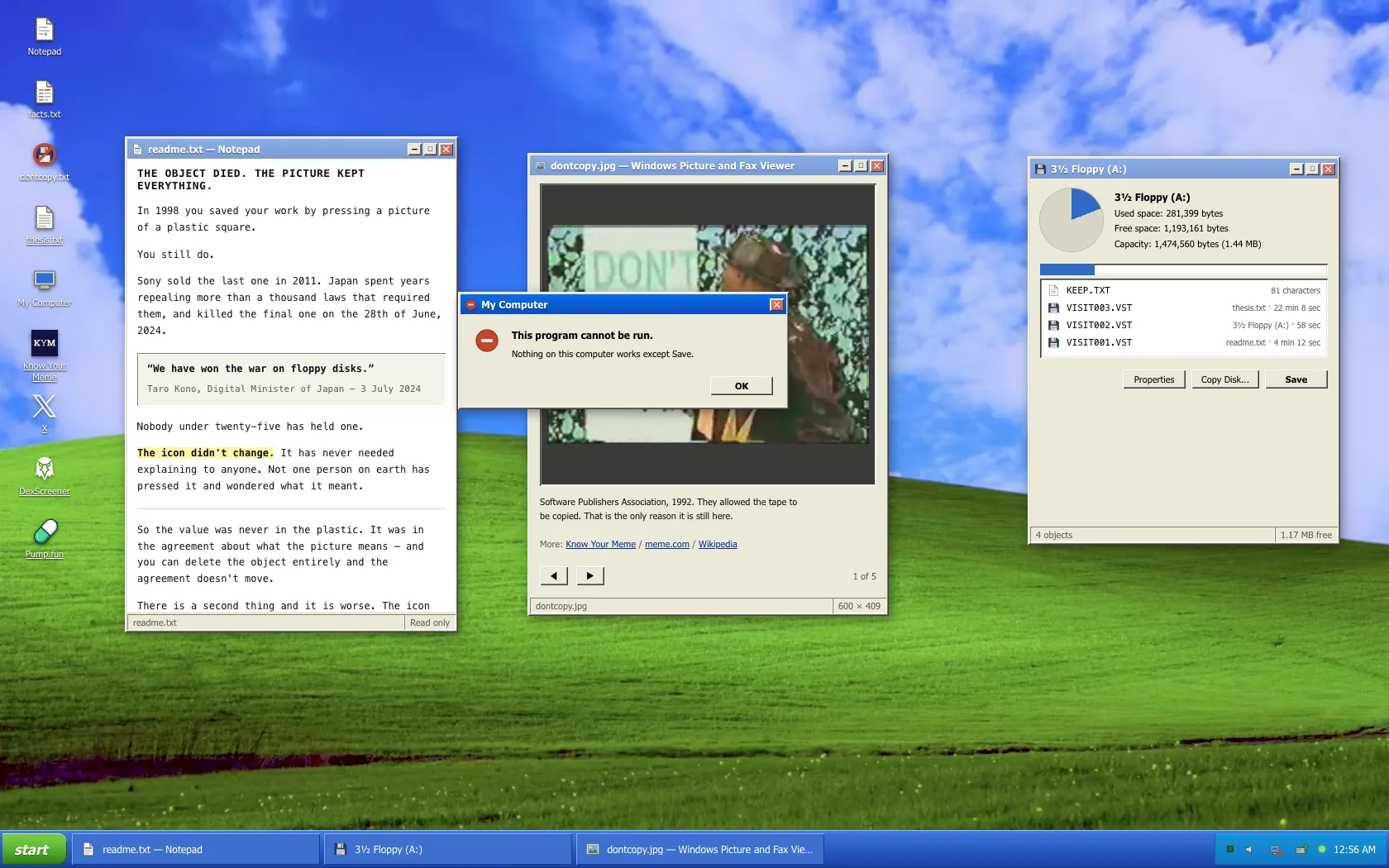This screenshot has height=868, width=1389.
Task: Open DexScreener desktop shortcut
Action: (45, 477)
